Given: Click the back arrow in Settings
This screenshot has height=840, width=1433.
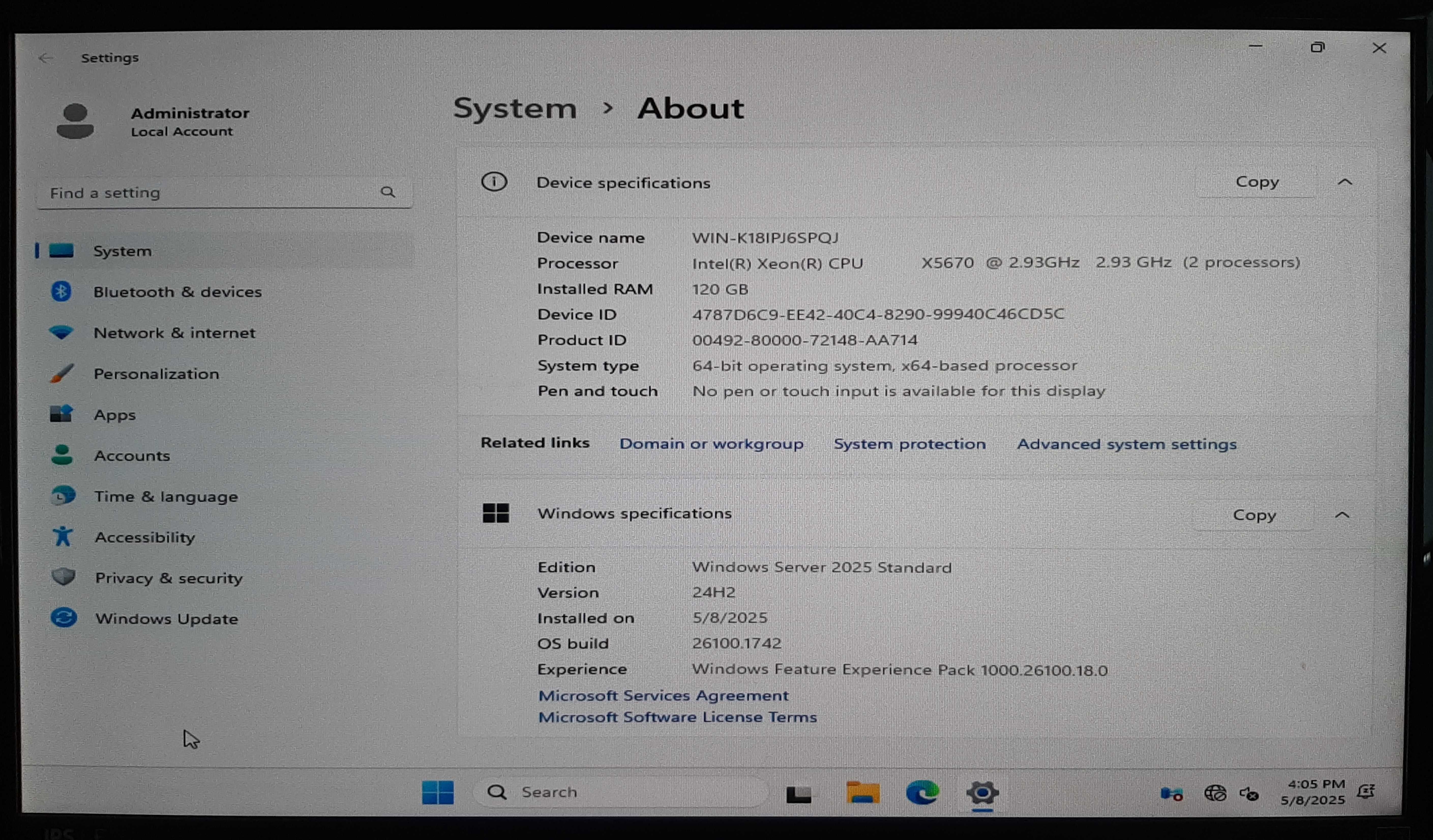Looking at the screenshot, I should 46,58.
